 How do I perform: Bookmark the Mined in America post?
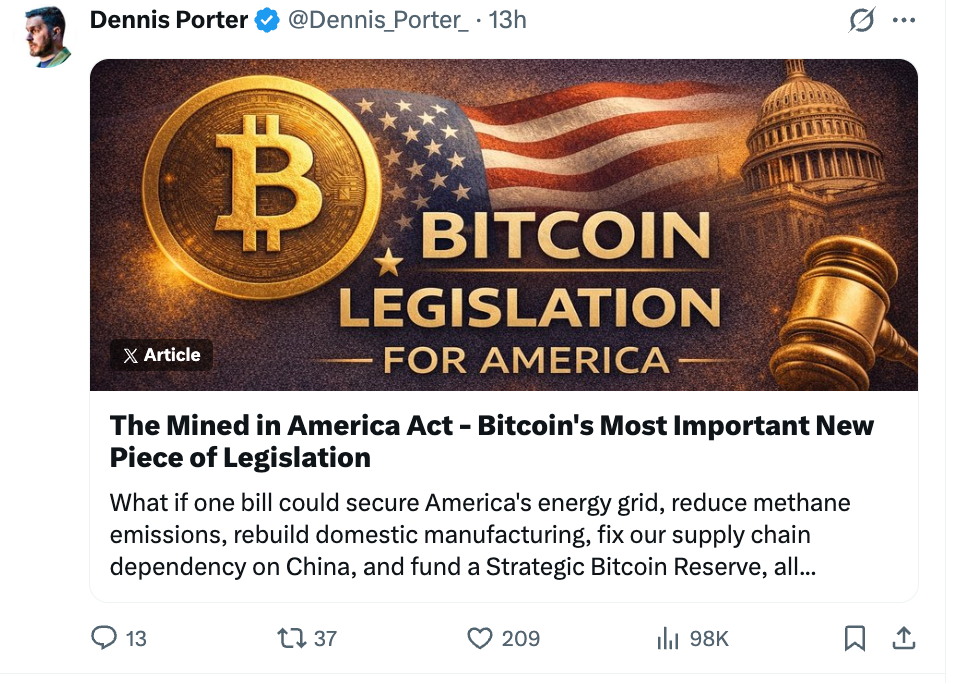tap(855, 637)
